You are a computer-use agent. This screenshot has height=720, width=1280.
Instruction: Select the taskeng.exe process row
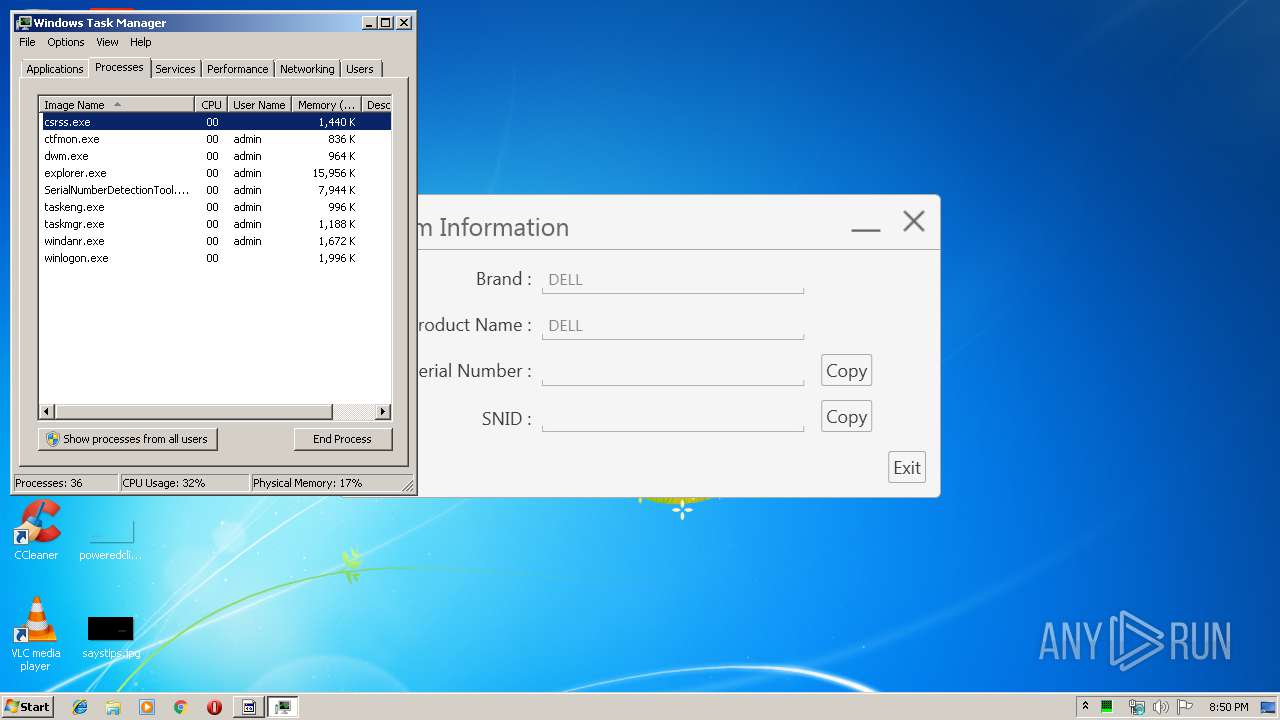tap(215, 207)
